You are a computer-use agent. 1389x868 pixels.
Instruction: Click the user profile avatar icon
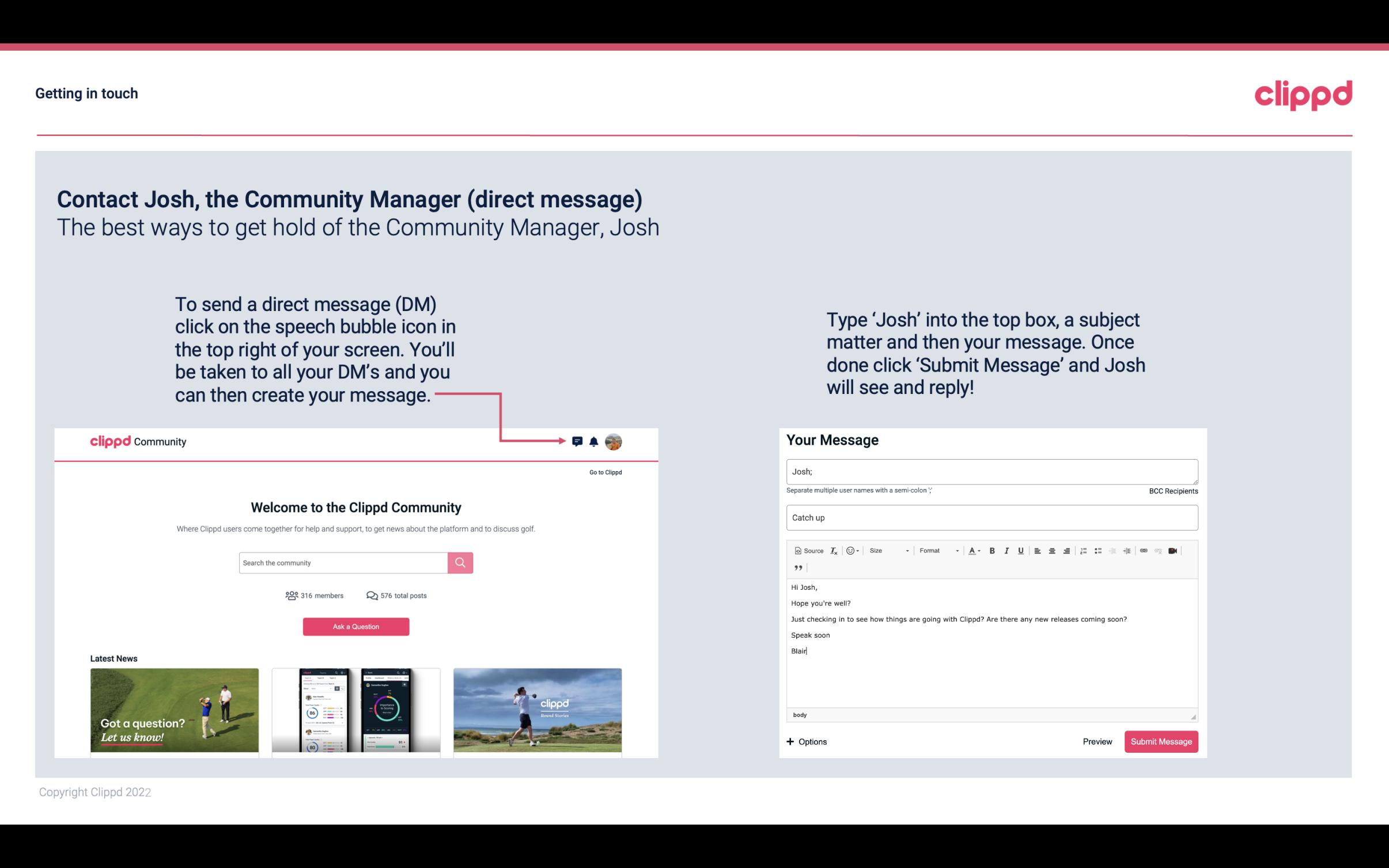click(613, 441)
